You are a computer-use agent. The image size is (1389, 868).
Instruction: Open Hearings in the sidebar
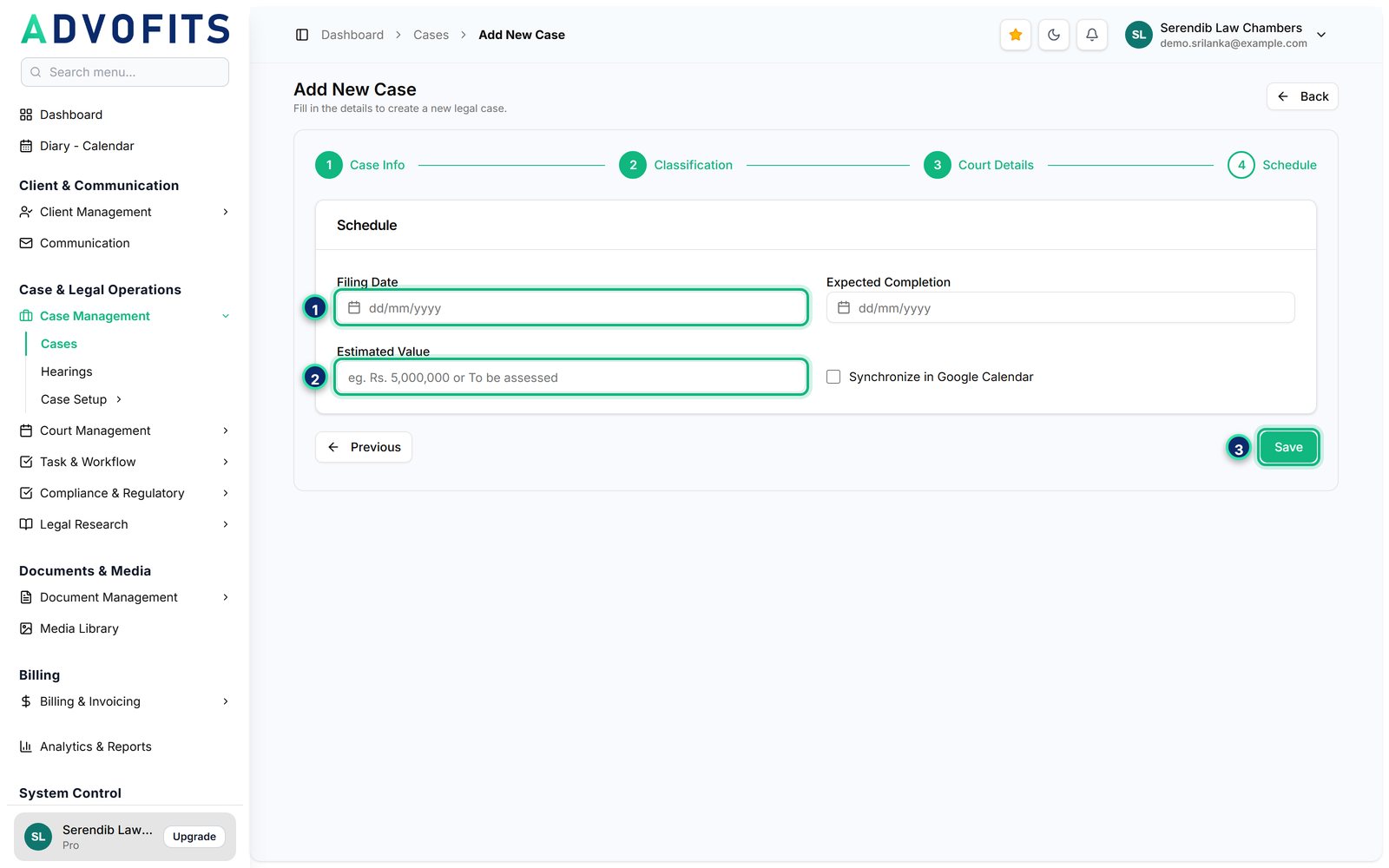tap(66, 372)
